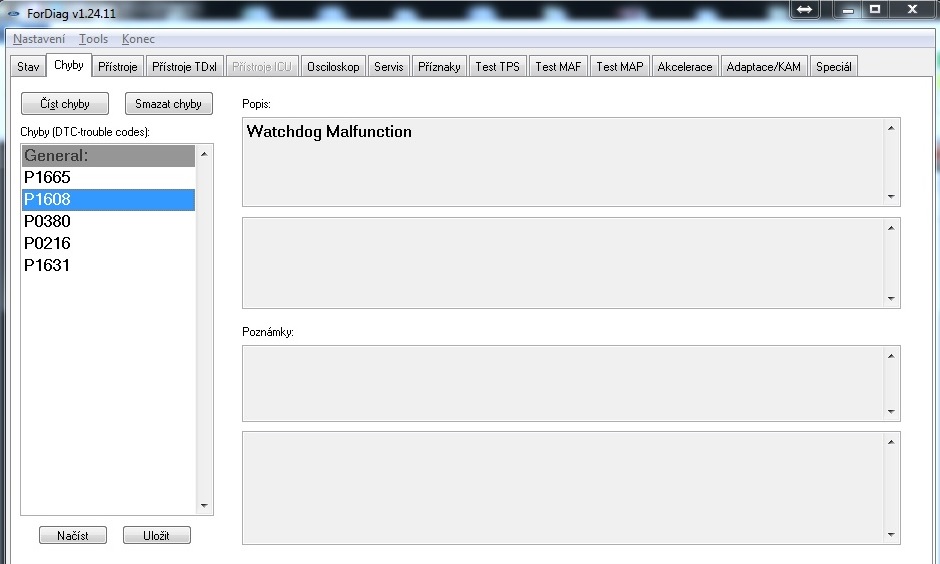
Task: Switch to the Osciloskop tab
Action: 333,67
